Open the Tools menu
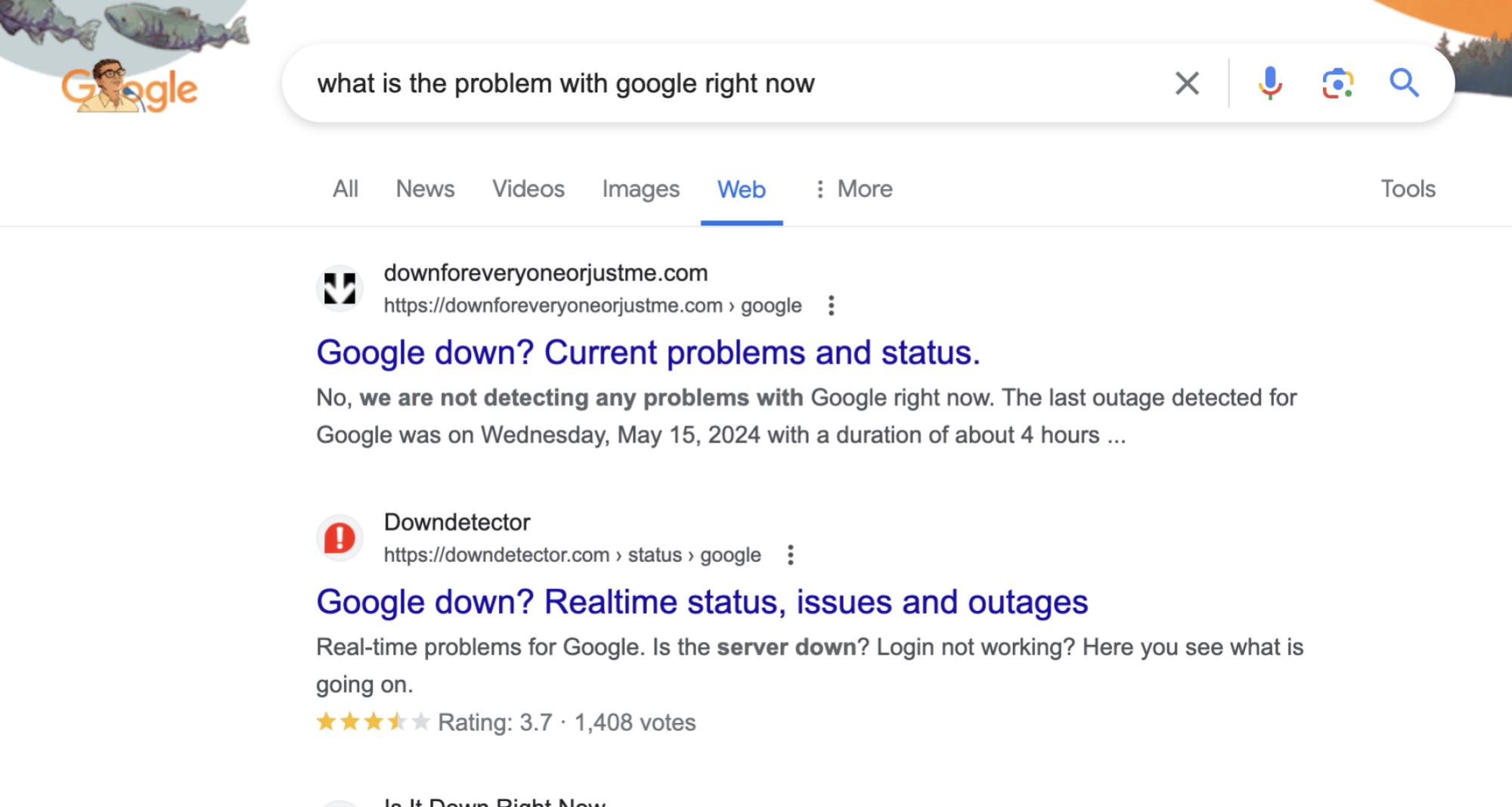The width and height of the screenshot is (1512, 807). click(x=1408, y=189)
